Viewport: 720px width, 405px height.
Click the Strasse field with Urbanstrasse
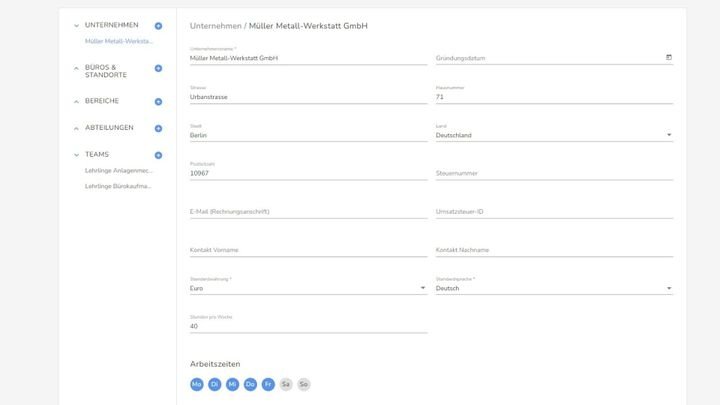[309, 97]
